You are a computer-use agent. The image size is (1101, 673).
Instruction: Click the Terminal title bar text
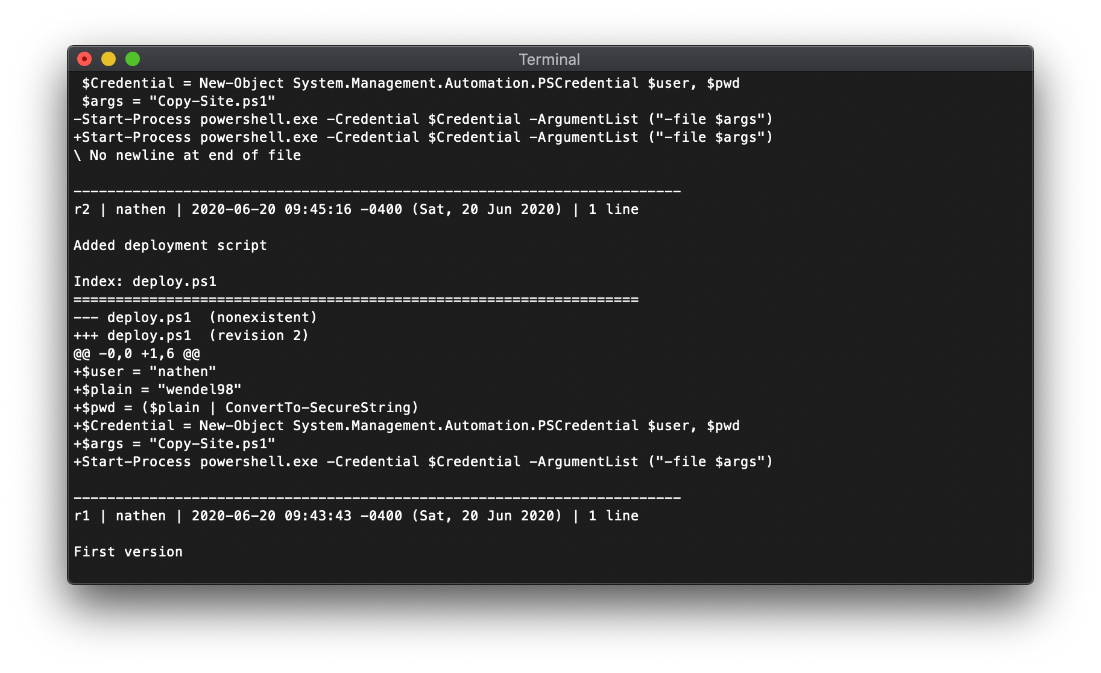pyautogui.click(x=549, y=60)
